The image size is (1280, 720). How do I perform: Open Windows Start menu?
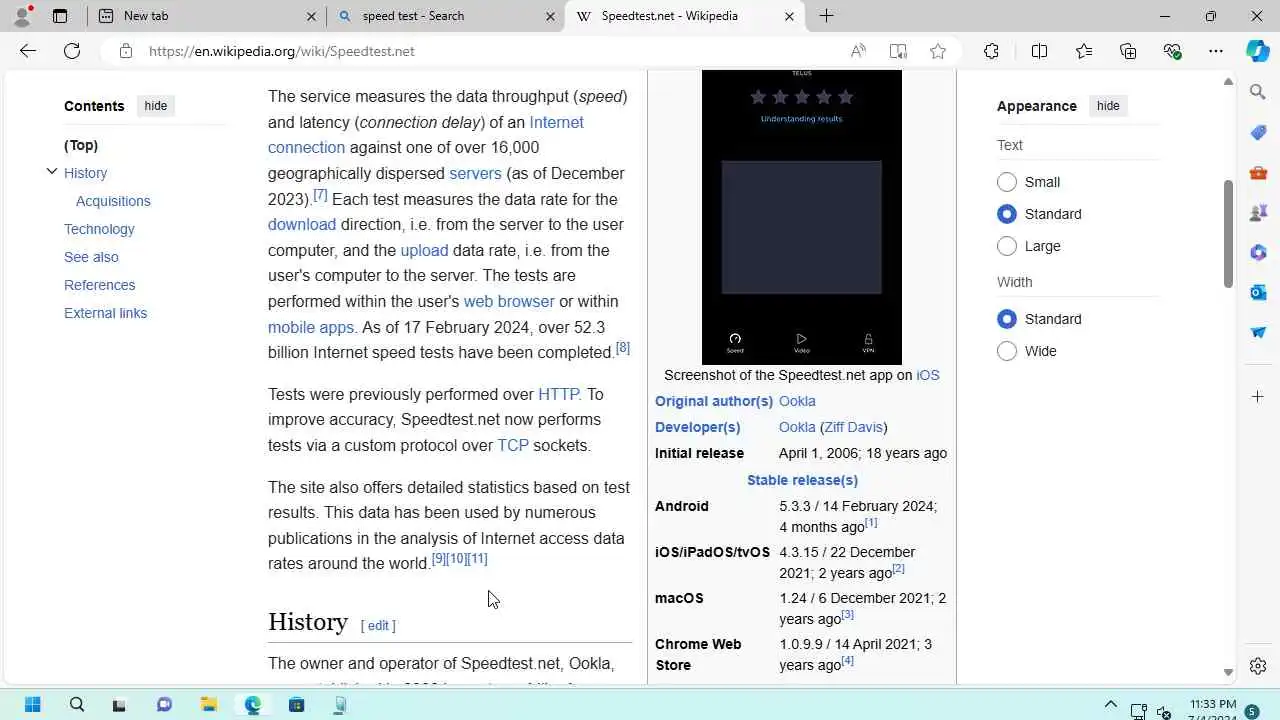pos(32,705)
